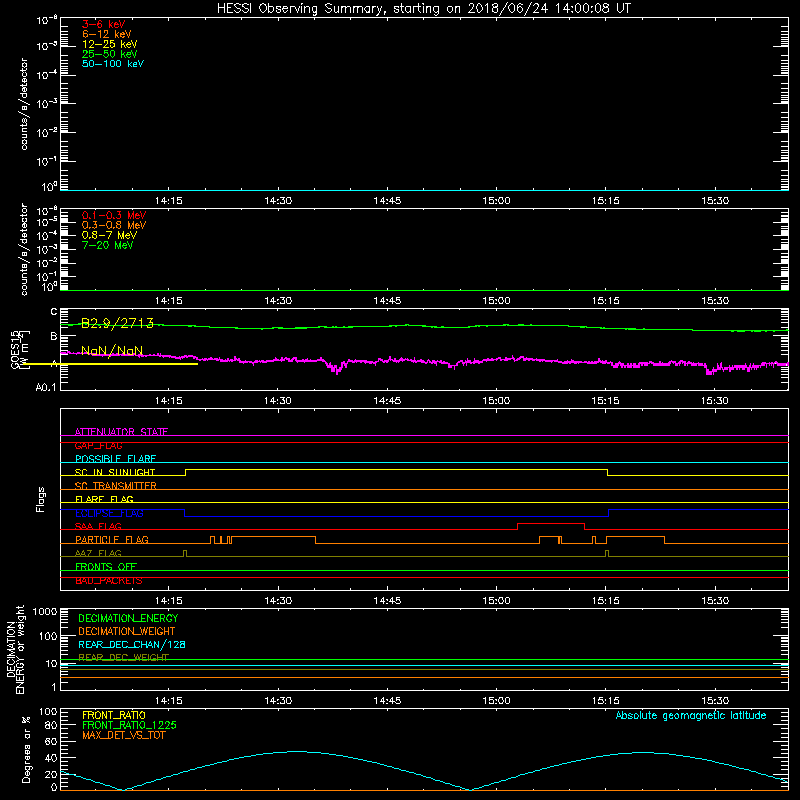Click the ATTENUATOR_STATE flag label
Image resolution: width=800 pixels, height=800 pixels.
[121, 432]
